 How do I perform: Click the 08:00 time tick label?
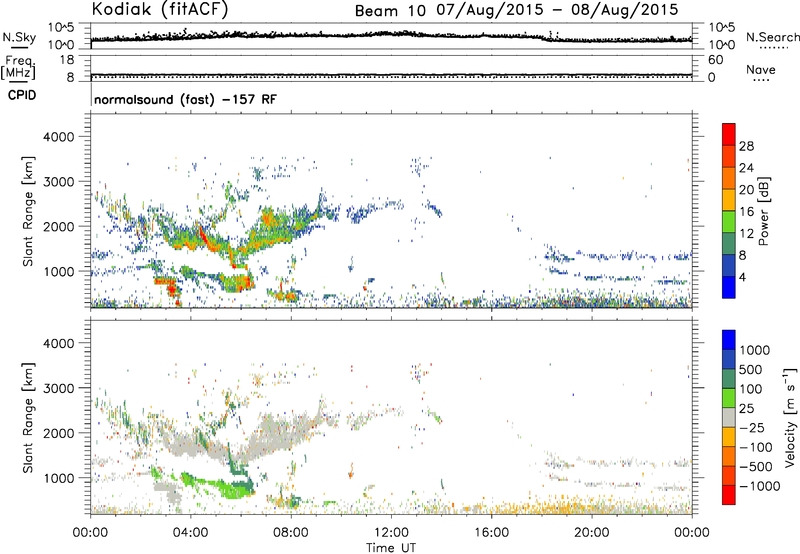point(291,533)
